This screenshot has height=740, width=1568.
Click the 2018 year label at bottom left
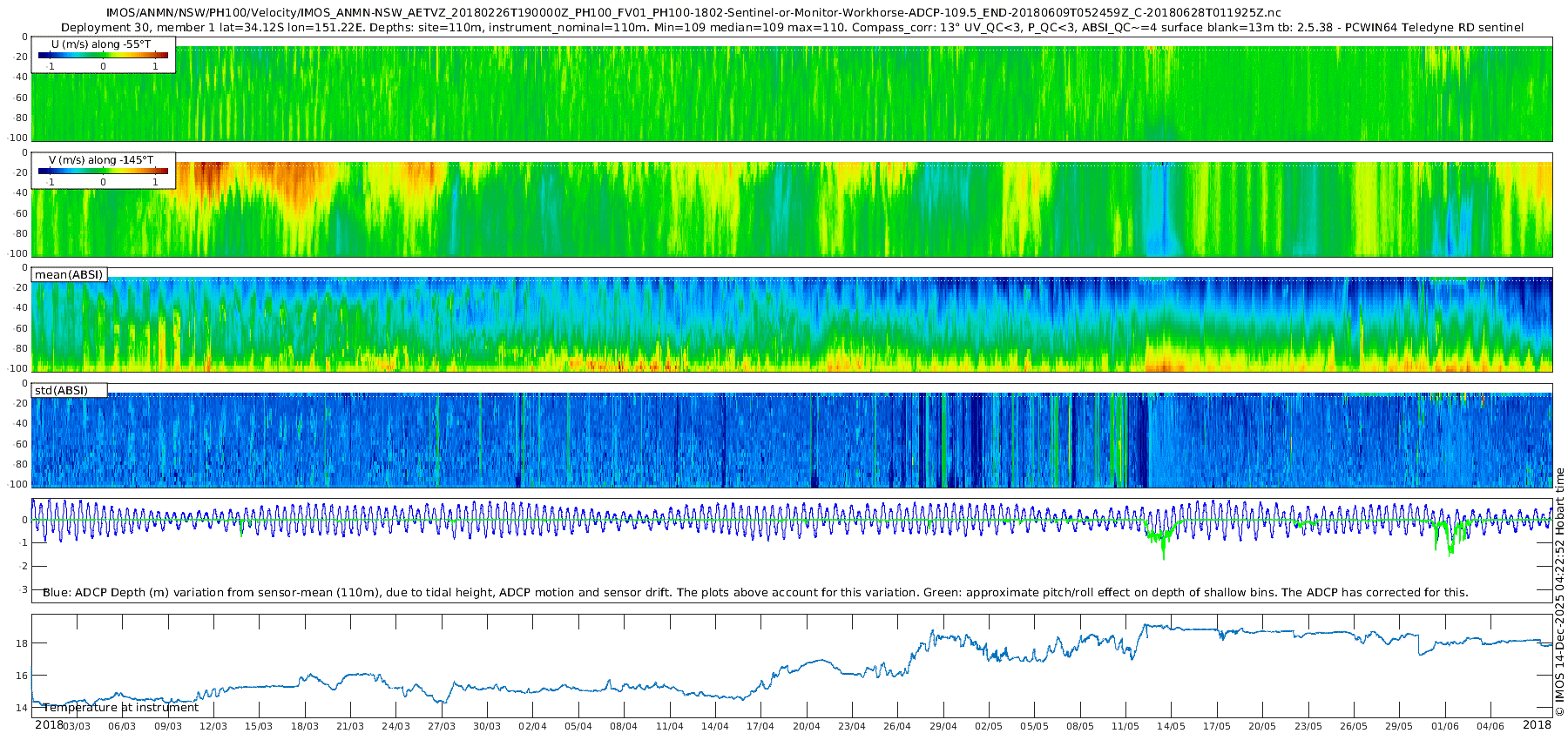pyautogui.click(x=49, y=724)
